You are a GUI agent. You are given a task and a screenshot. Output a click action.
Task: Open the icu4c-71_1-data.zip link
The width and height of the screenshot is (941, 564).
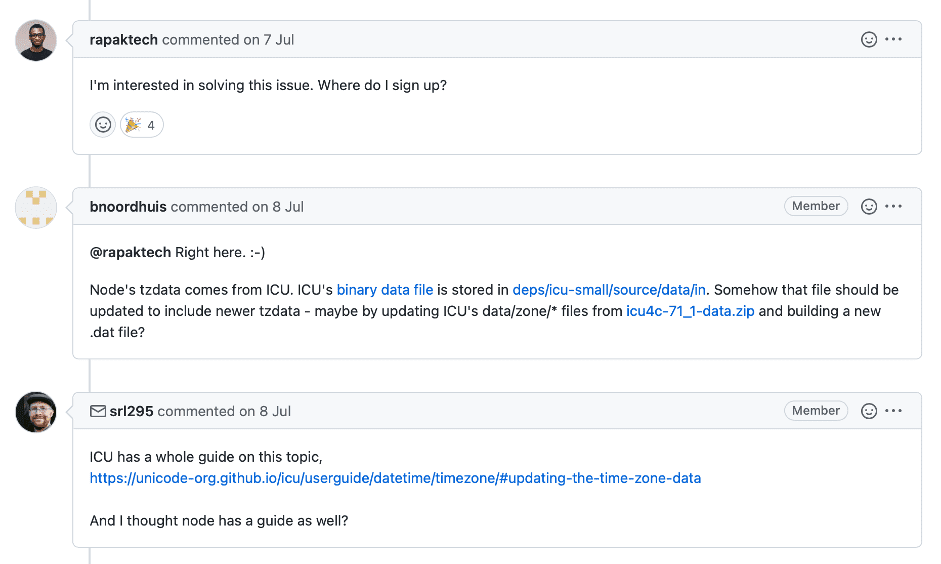click(690, 311)
